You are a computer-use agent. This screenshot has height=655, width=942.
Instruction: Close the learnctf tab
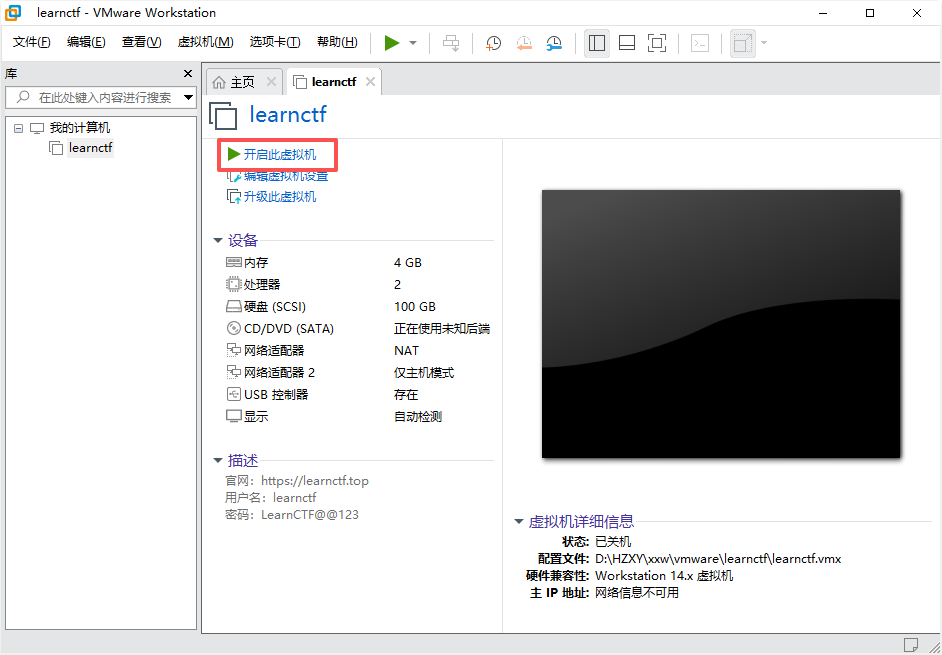tap(370, 82)
